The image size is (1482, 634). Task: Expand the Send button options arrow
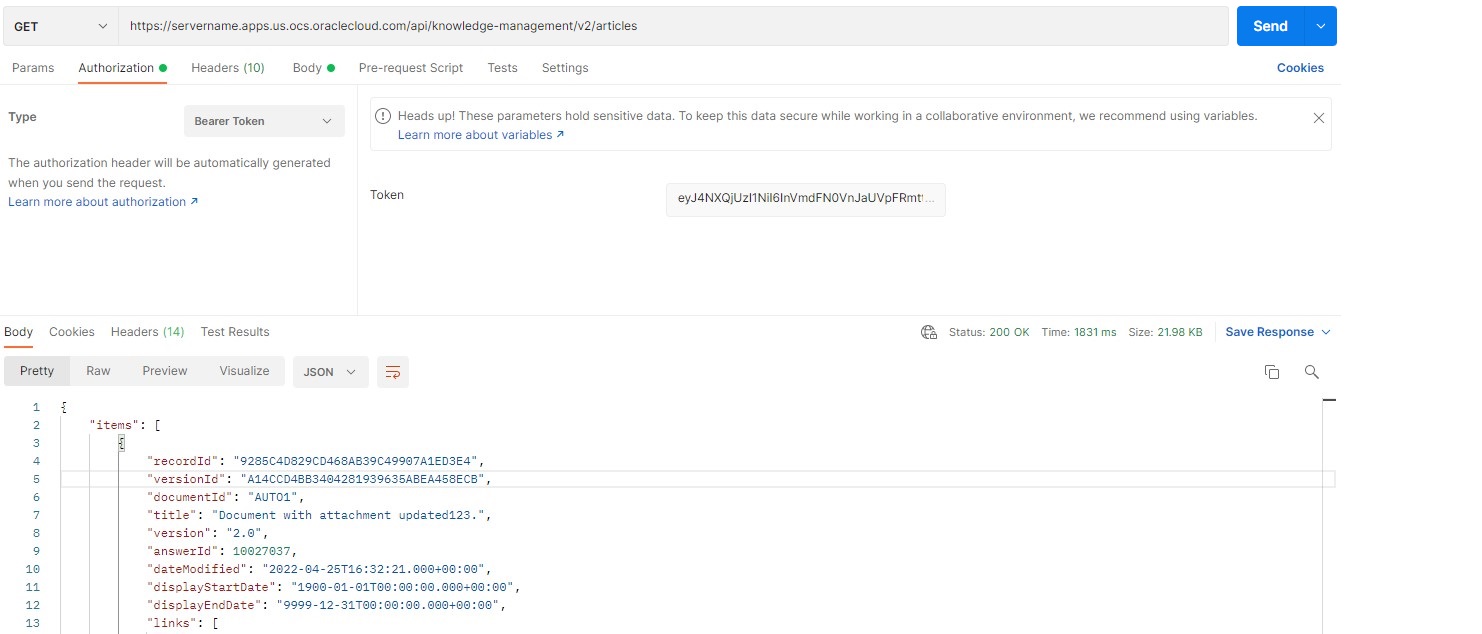click(1322, 25)
